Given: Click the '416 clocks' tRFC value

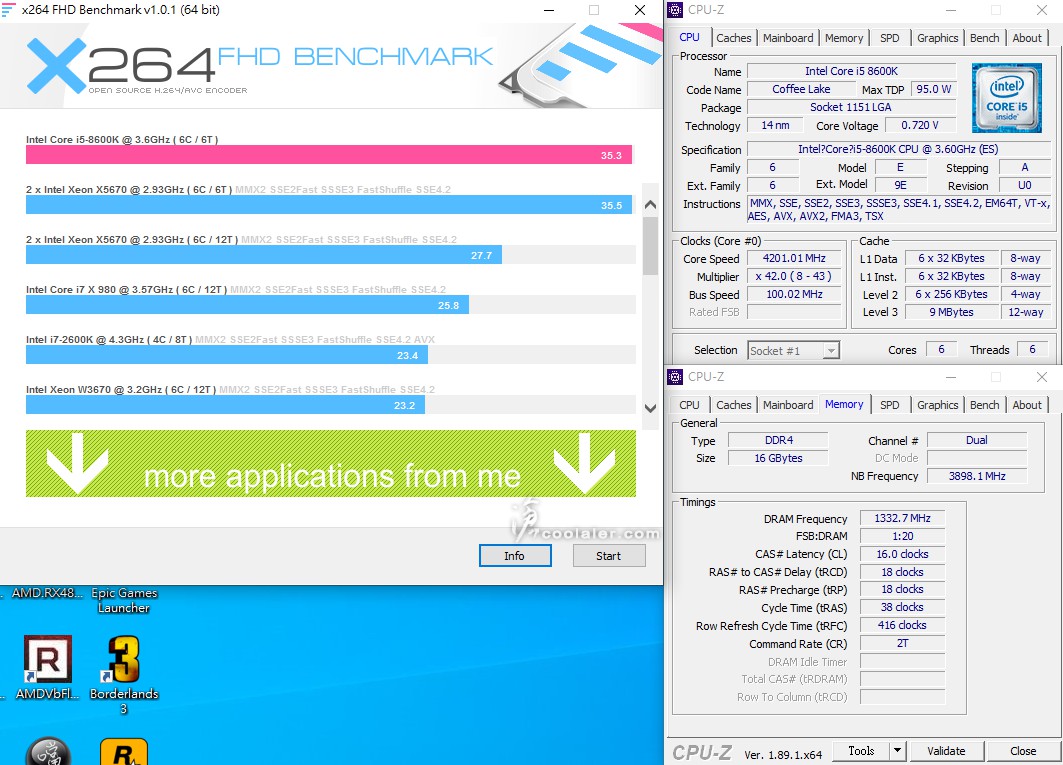Looking at the screenshot, I should tap(902, 625).
